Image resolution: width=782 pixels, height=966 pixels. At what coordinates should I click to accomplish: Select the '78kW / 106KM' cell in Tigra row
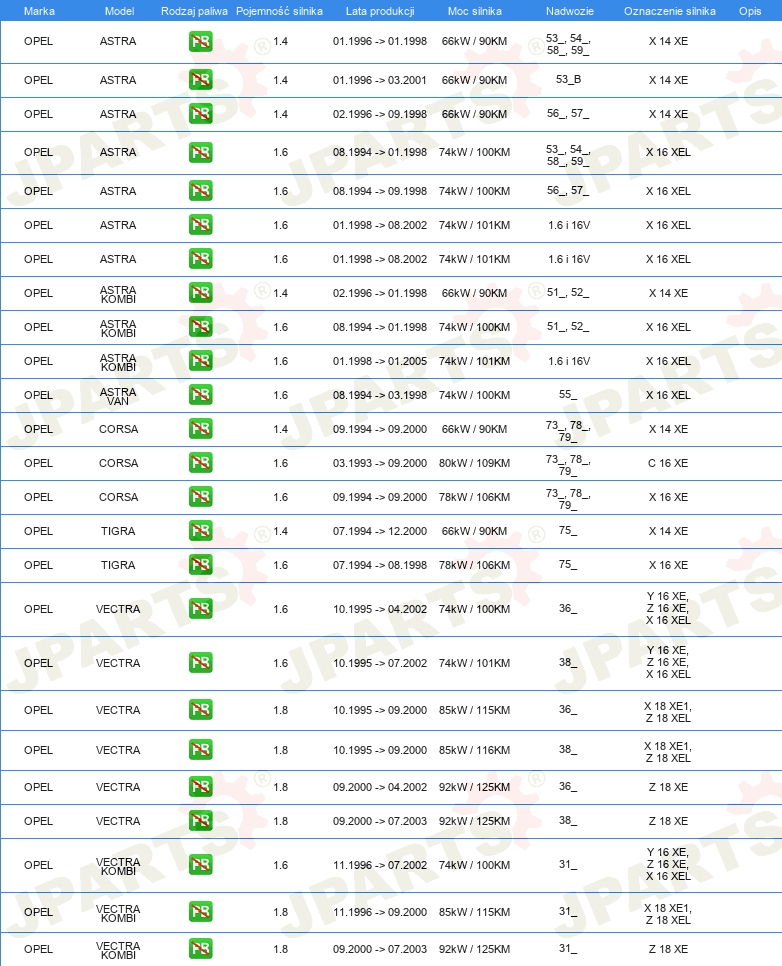[x=474, y=565]
